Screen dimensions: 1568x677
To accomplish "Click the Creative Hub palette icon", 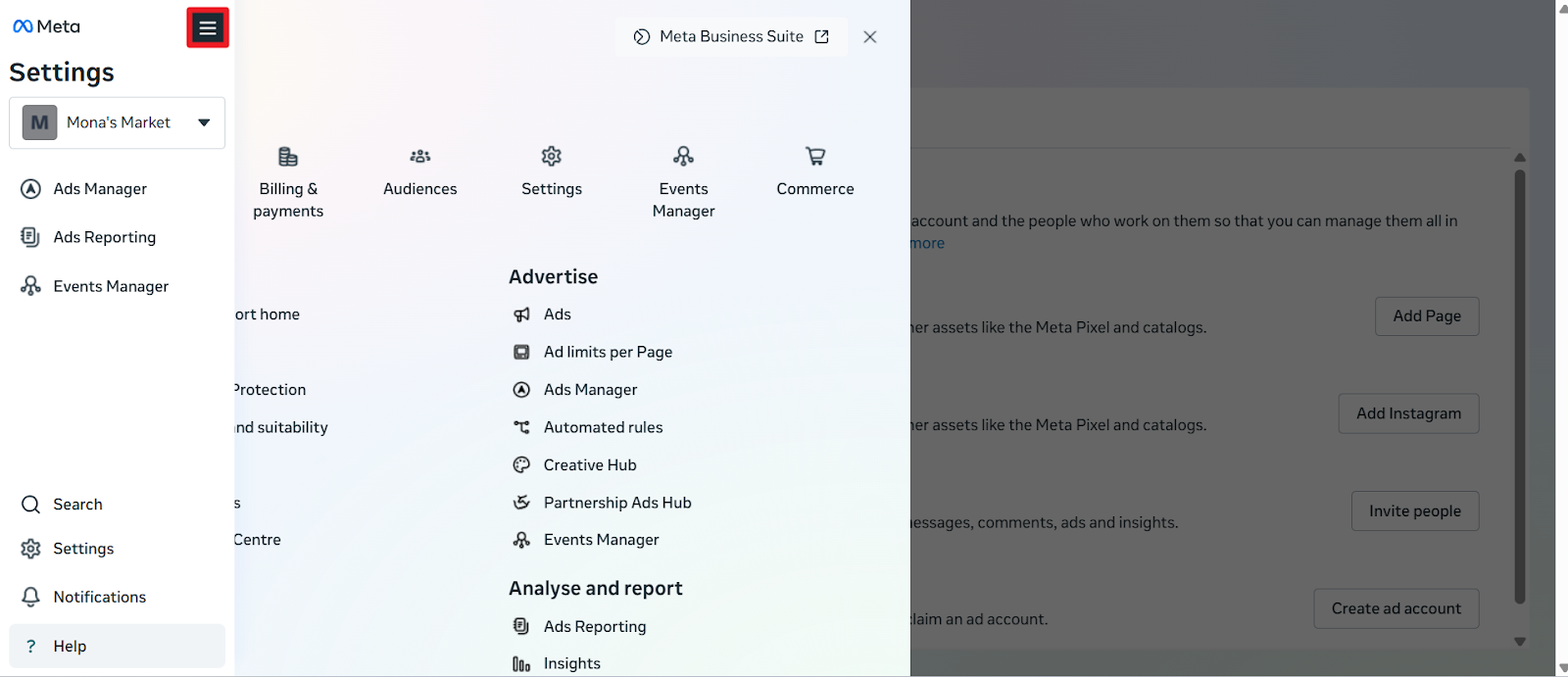I will [521, 465].
